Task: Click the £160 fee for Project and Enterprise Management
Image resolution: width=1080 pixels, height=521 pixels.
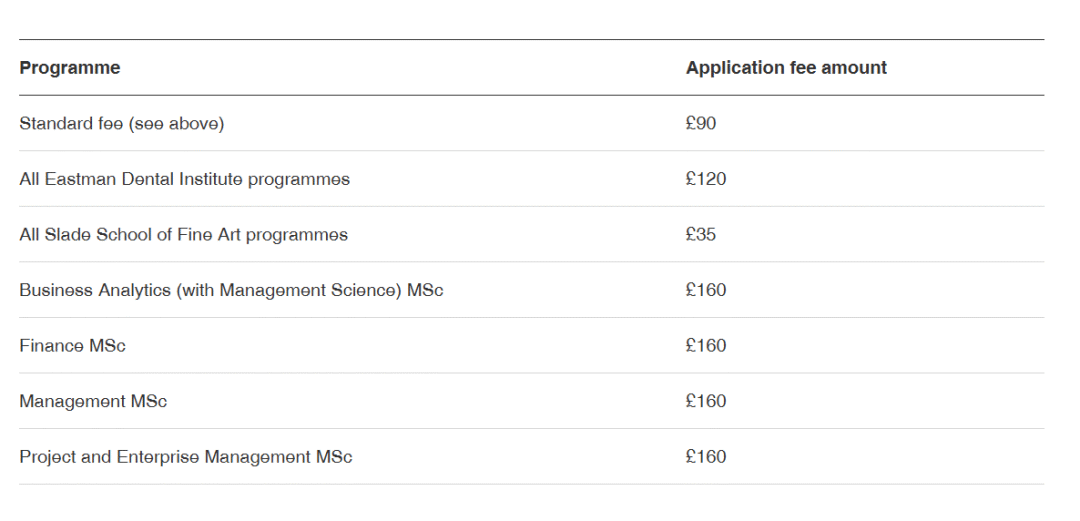Action: pyautogui.click(x=706, y=457)
